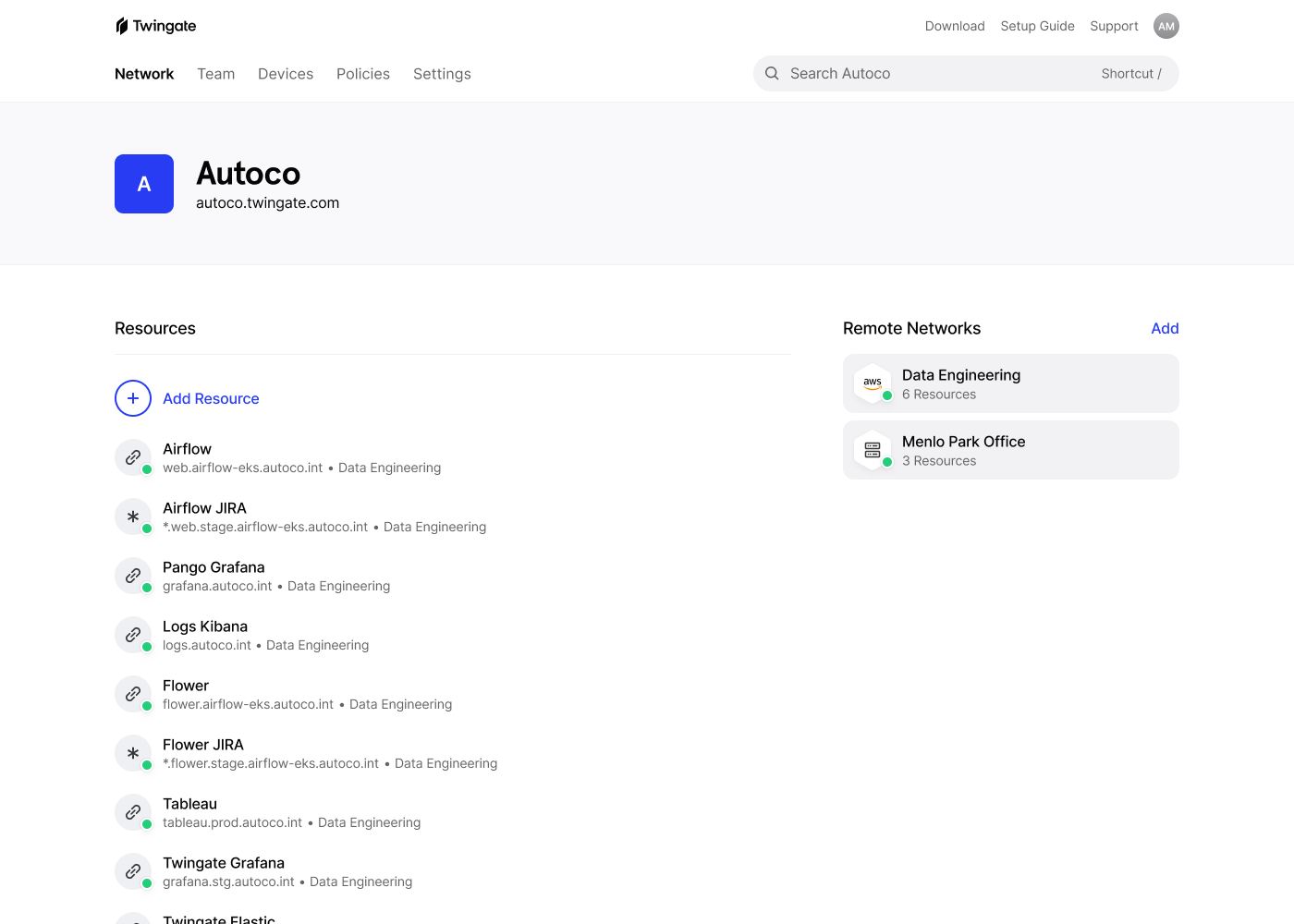Click the Twingate Grafana link icon
Image resolution: width=1294 pixels, height=924 pixels.
133,871
